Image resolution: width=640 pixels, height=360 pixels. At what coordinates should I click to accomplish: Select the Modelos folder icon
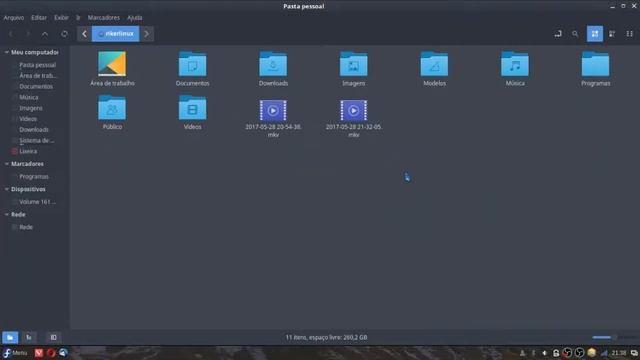pos(434,64)
